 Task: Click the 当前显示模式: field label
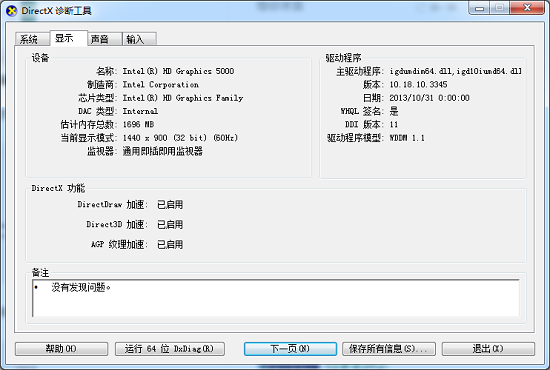[89, 138]
